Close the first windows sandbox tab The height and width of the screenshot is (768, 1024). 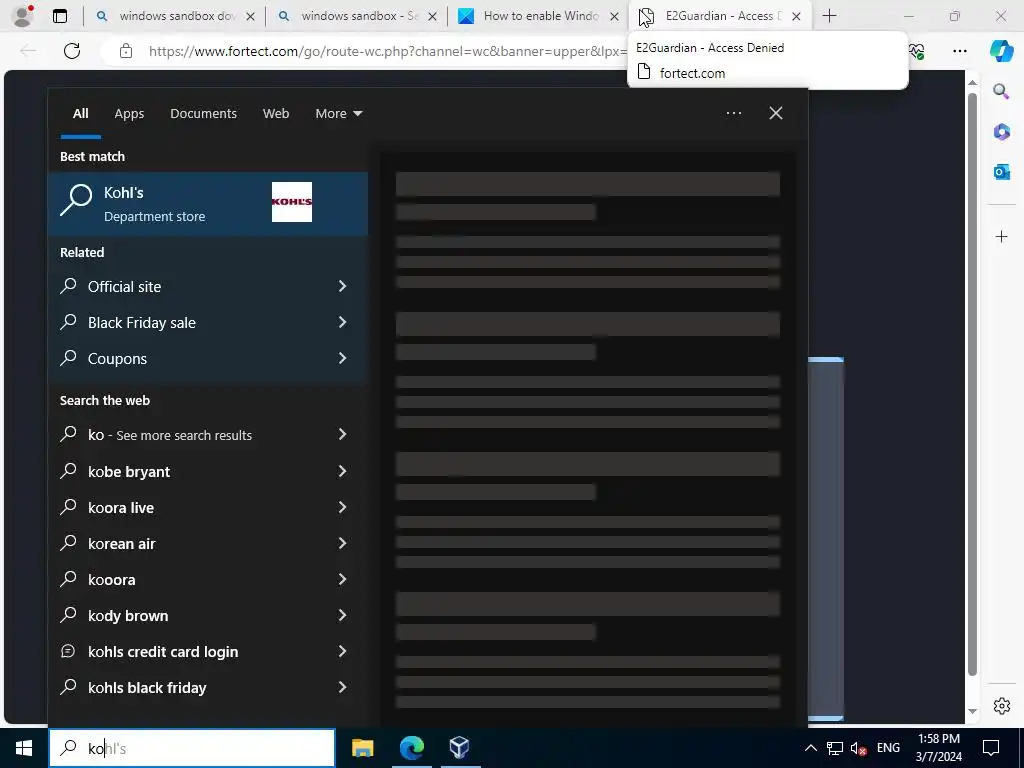pos(250,16)
